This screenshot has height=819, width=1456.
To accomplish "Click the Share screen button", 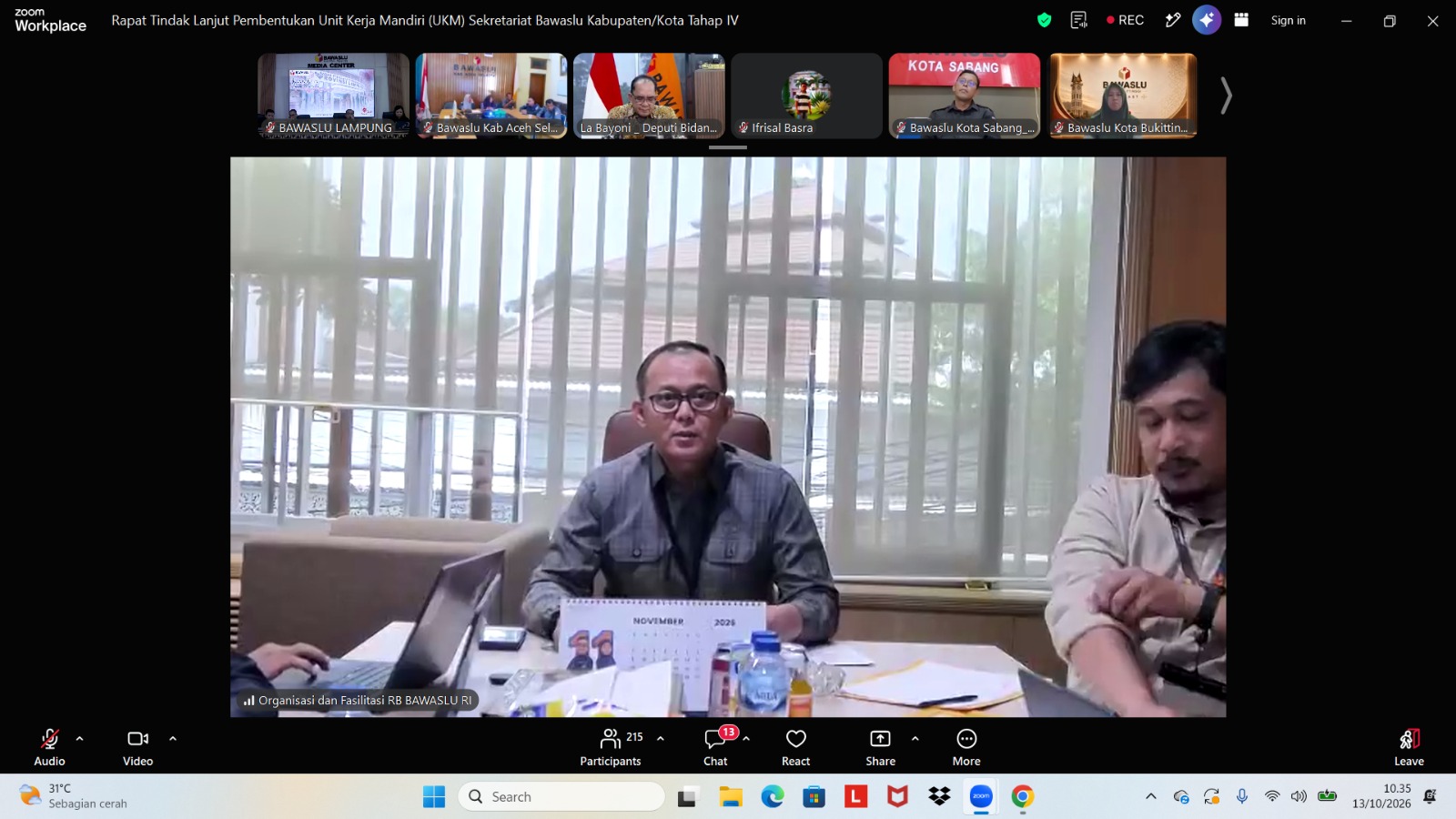I will 880,747.
